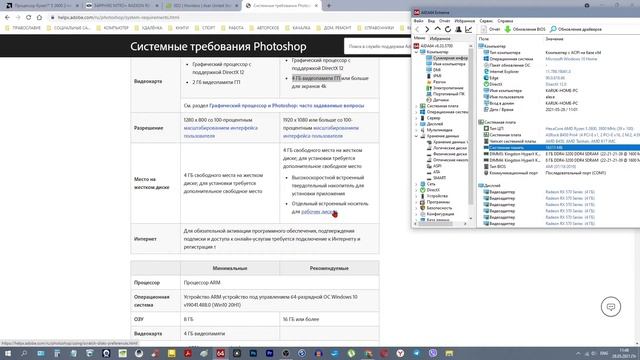640x360 pixels.
Task: Open the Windows Start menu
Action: point(8,353)
